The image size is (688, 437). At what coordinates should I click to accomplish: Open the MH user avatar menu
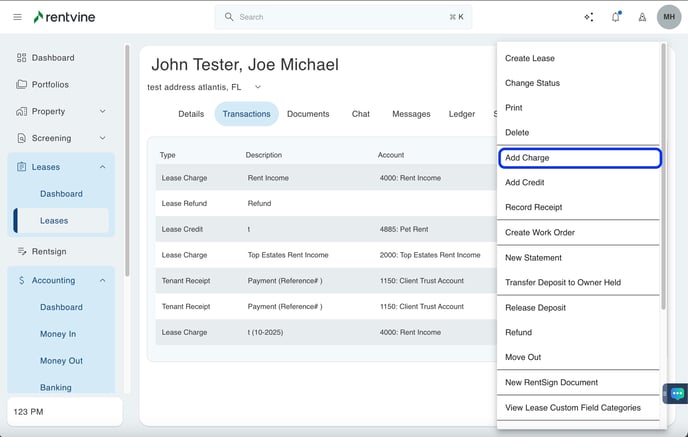point(669,17)
